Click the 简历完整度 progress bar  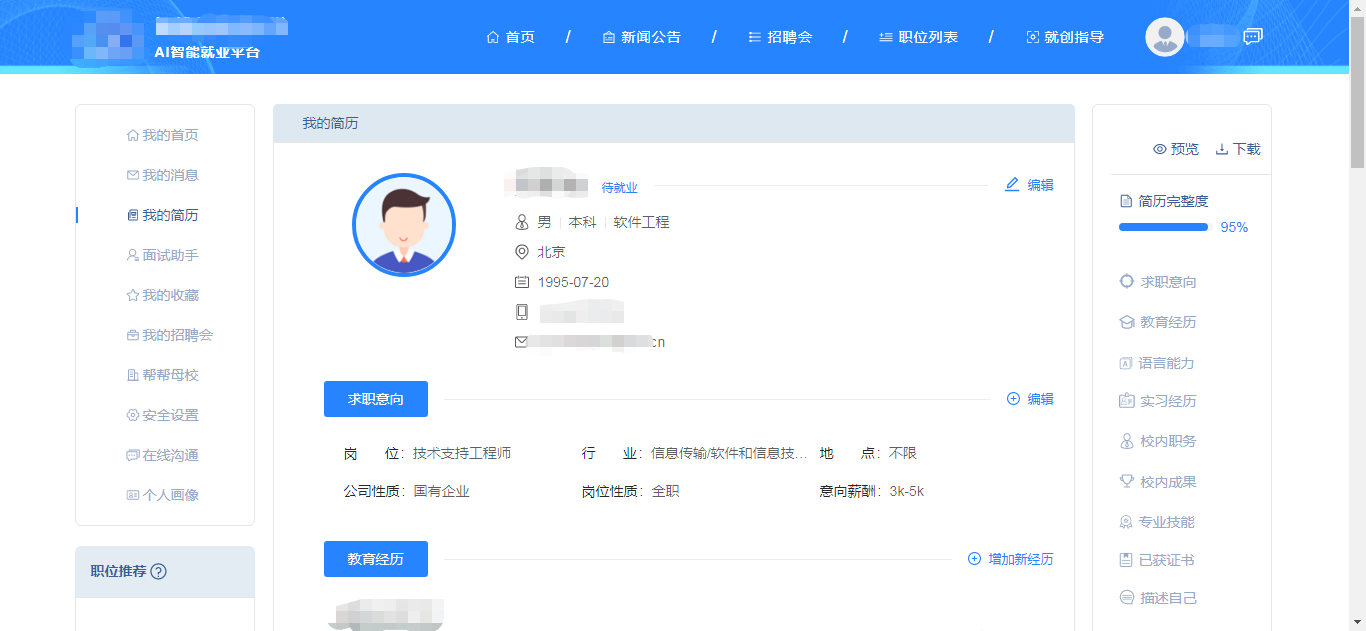[1163, 227]
